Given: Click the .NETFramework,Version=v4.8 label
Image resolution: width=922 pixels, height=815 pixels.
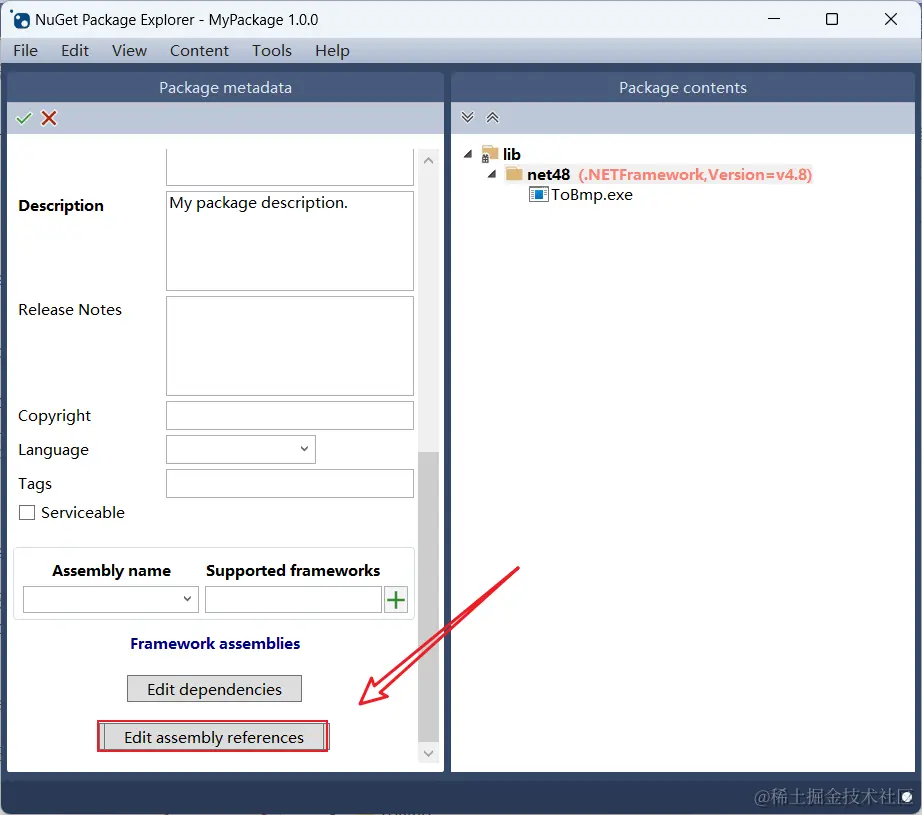Looking at the screenshot, I should (695, 175).
